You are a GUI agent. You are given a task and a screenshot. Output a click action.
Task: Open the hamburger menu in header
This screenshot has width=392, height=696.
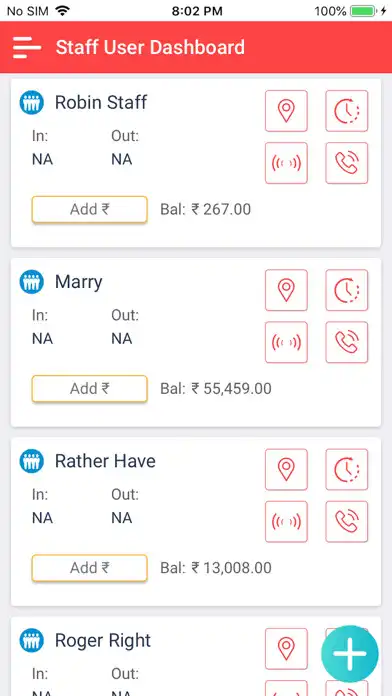[27, 47]
